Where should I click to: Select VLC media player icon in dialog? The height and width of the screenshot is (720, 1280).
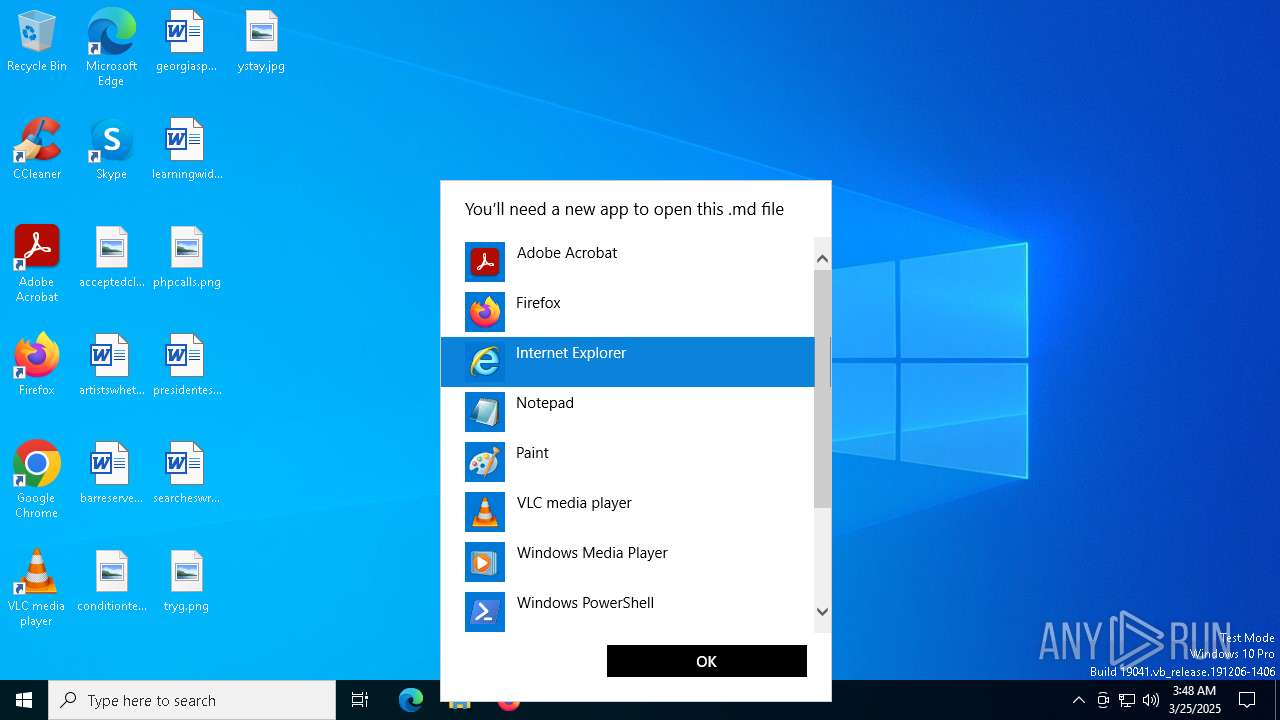(x=485, y=512)
